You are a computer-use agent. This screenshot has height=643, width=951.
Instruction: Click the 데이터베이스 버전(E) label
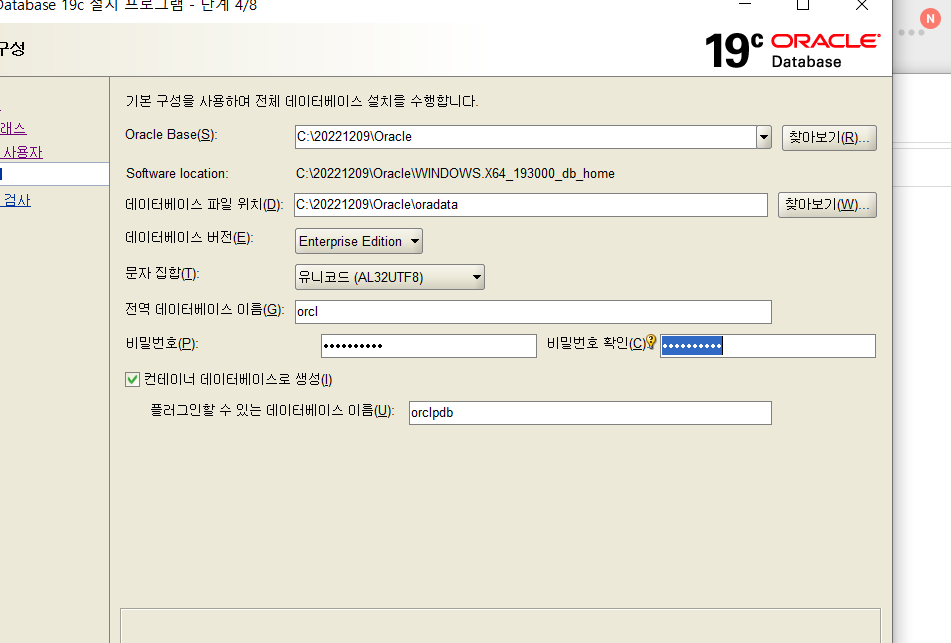(189, 238)
